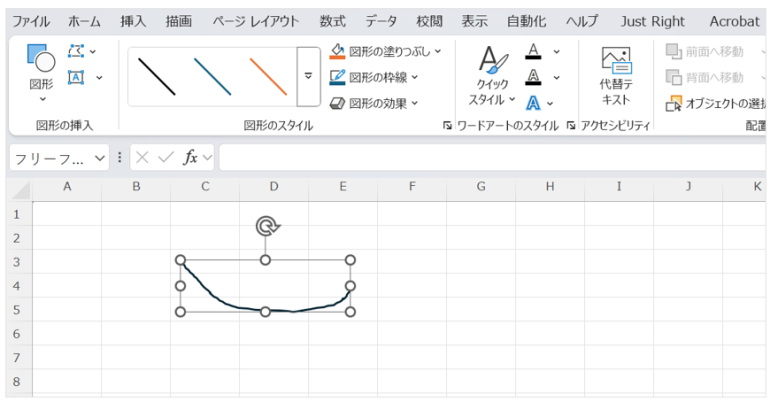The image size is (770, 402).
Task: Open the ファイル tab
Action: click(31, 22)
